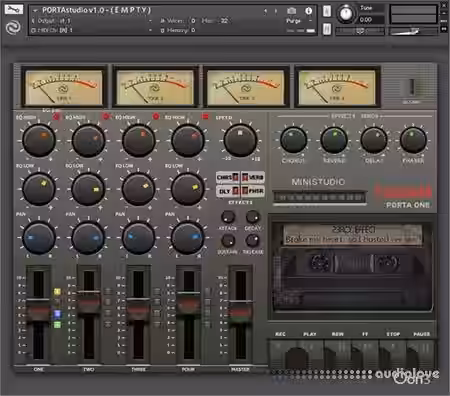Flip the switch right of VU meters
450x396 pixels.
coord(412,87)
